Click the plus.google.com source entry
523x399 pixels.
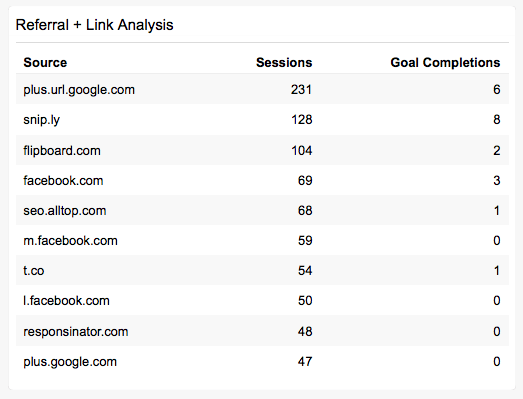pyautogui.click(x=70, y=362)
